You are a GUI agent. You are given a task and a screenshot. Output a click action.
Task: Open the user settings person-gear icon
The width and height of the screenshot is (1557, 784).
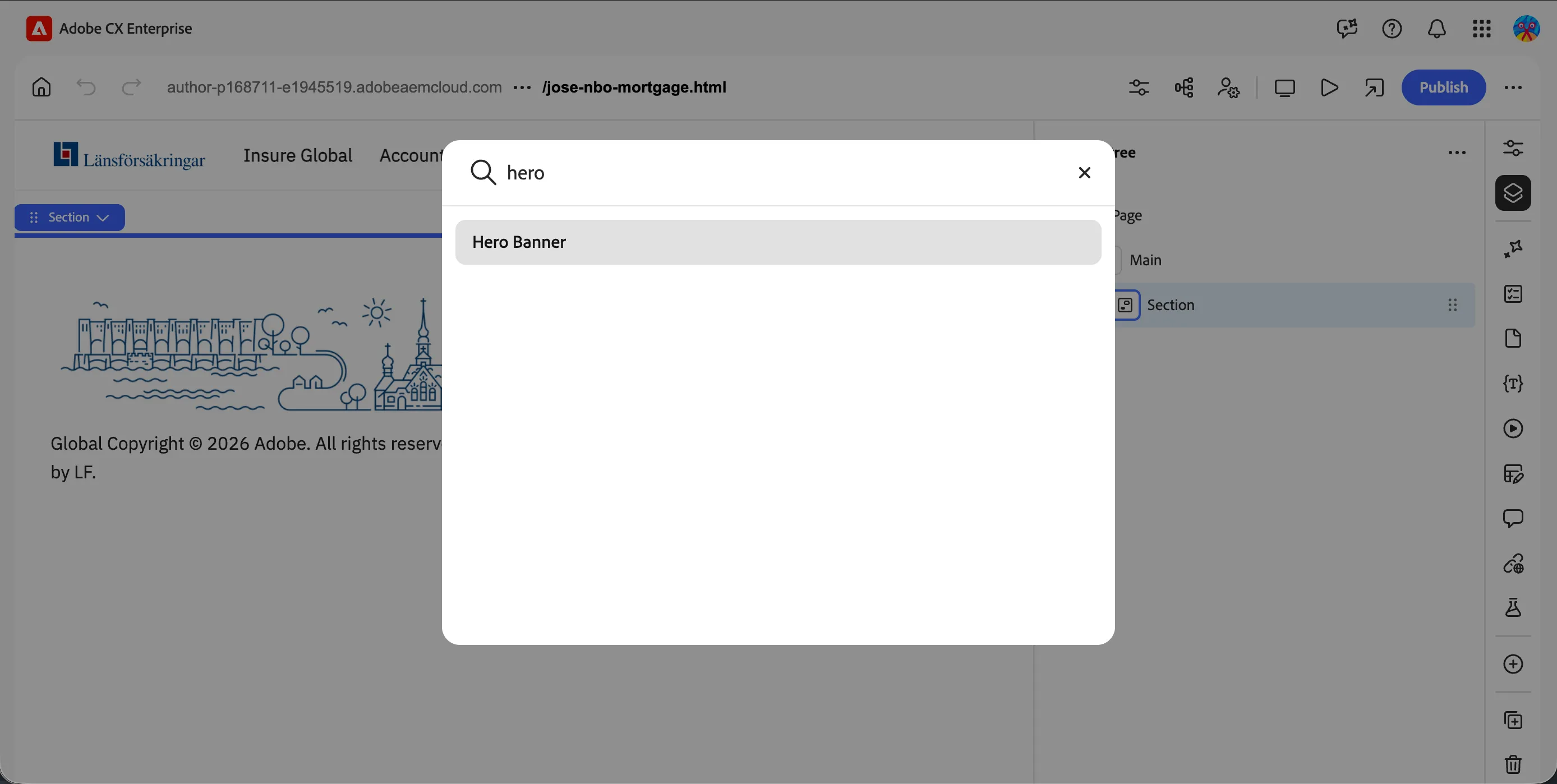(x=1228, y=87)
